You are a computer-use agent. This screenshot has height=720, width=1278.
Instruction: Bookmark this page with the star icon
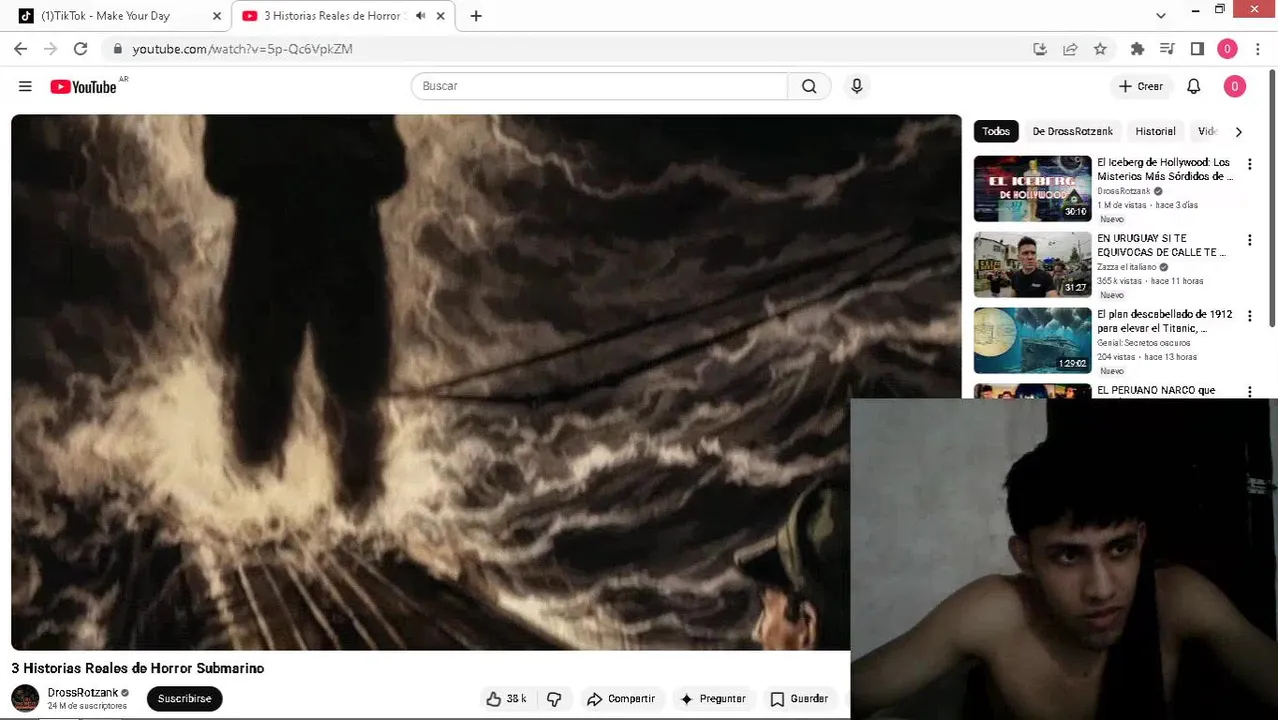click(1100, 49)
